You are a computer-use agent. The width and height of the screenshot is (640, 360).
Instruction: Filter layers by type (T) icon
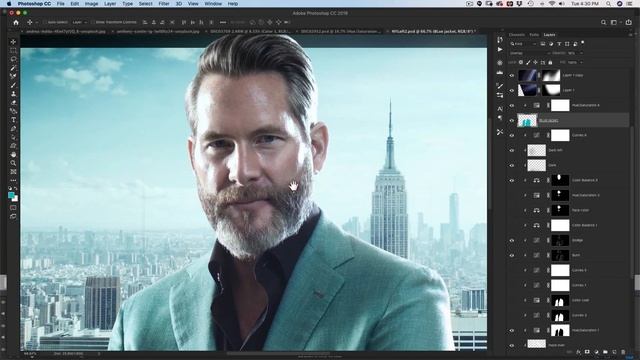[x=559, y=44]
